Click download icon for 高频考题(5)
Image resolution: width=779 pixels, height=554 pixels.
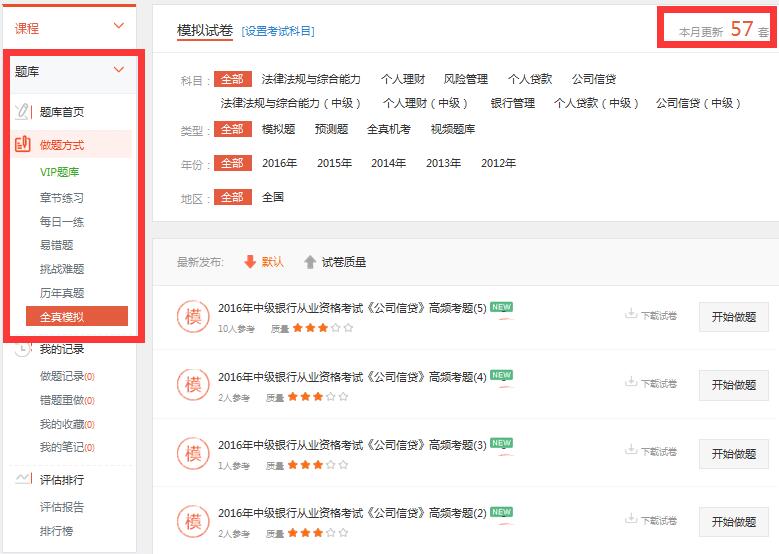tap(631, 314)
